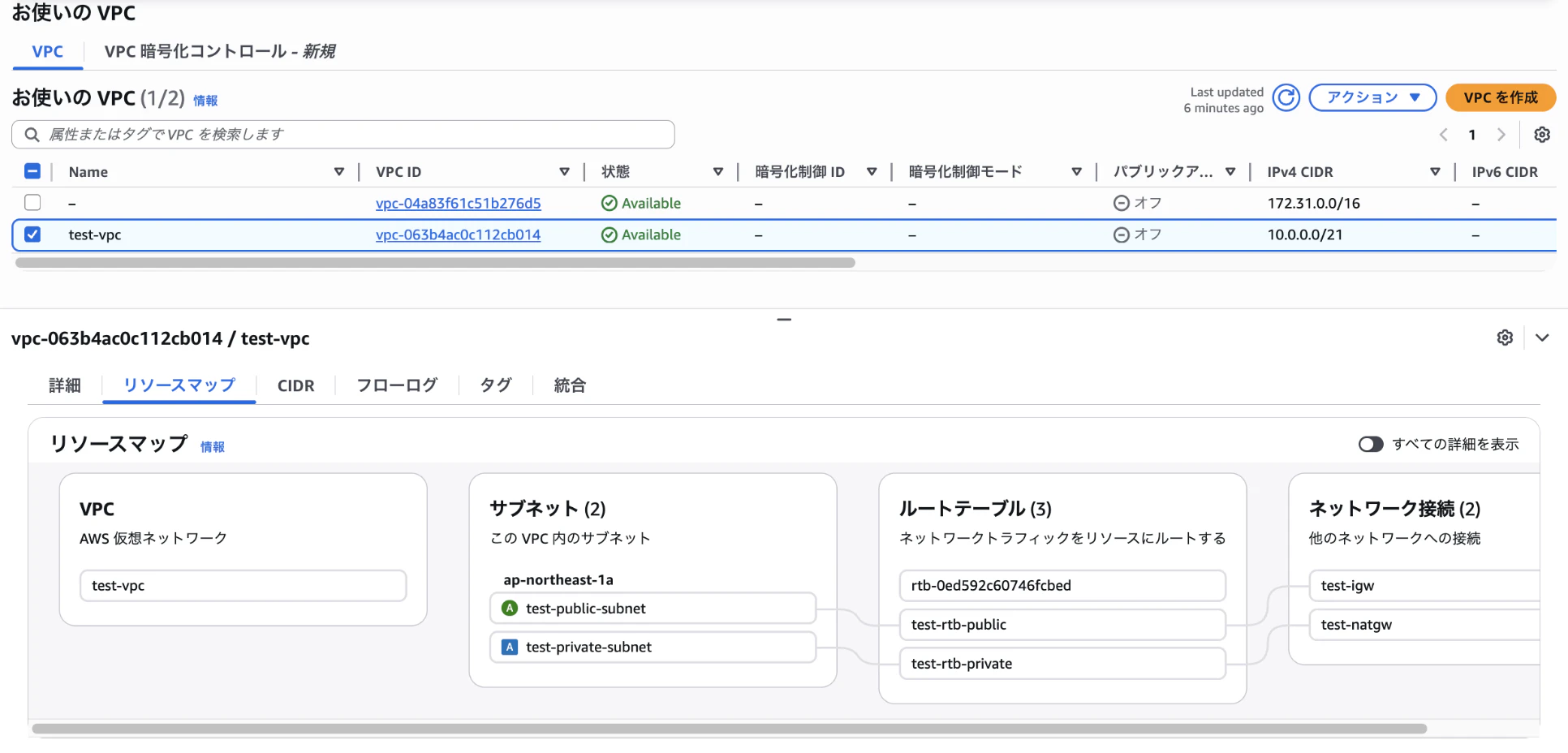Open link vpc-063b4ac0c112cb014
This screenshot has width=1568, height=753.
(458, 235)
